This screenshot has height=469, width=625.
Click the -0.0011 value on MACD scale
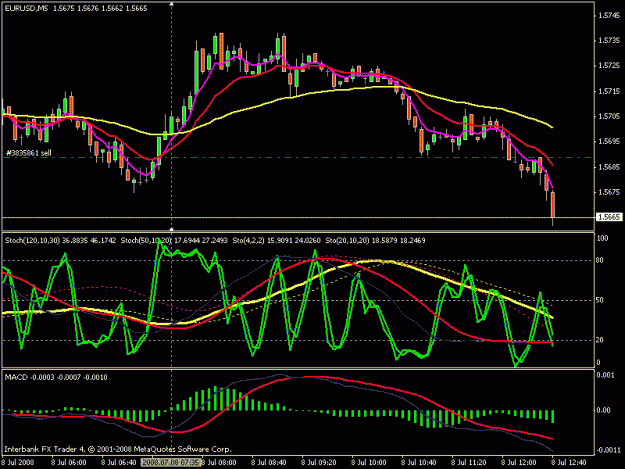[607, 450]
